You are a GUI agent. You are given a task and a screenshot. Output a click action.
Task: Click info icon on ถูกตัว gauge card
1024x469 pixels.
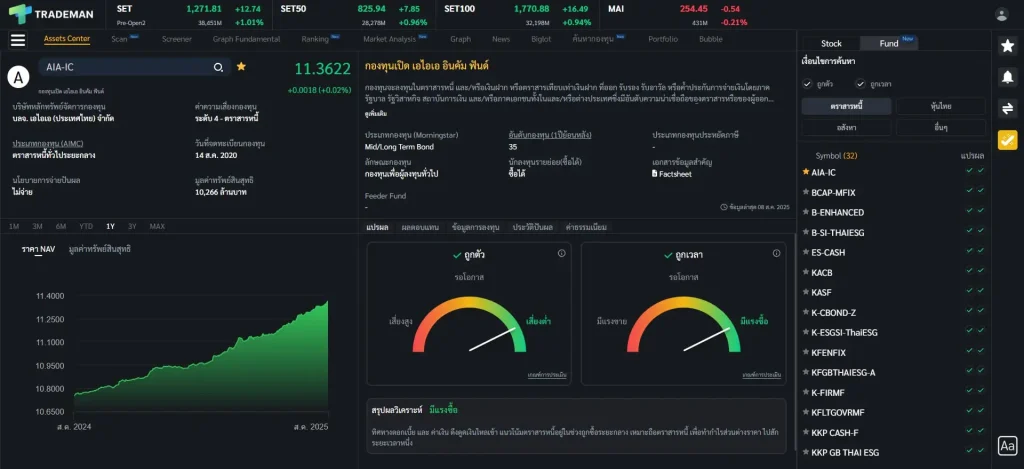(562, 253)
